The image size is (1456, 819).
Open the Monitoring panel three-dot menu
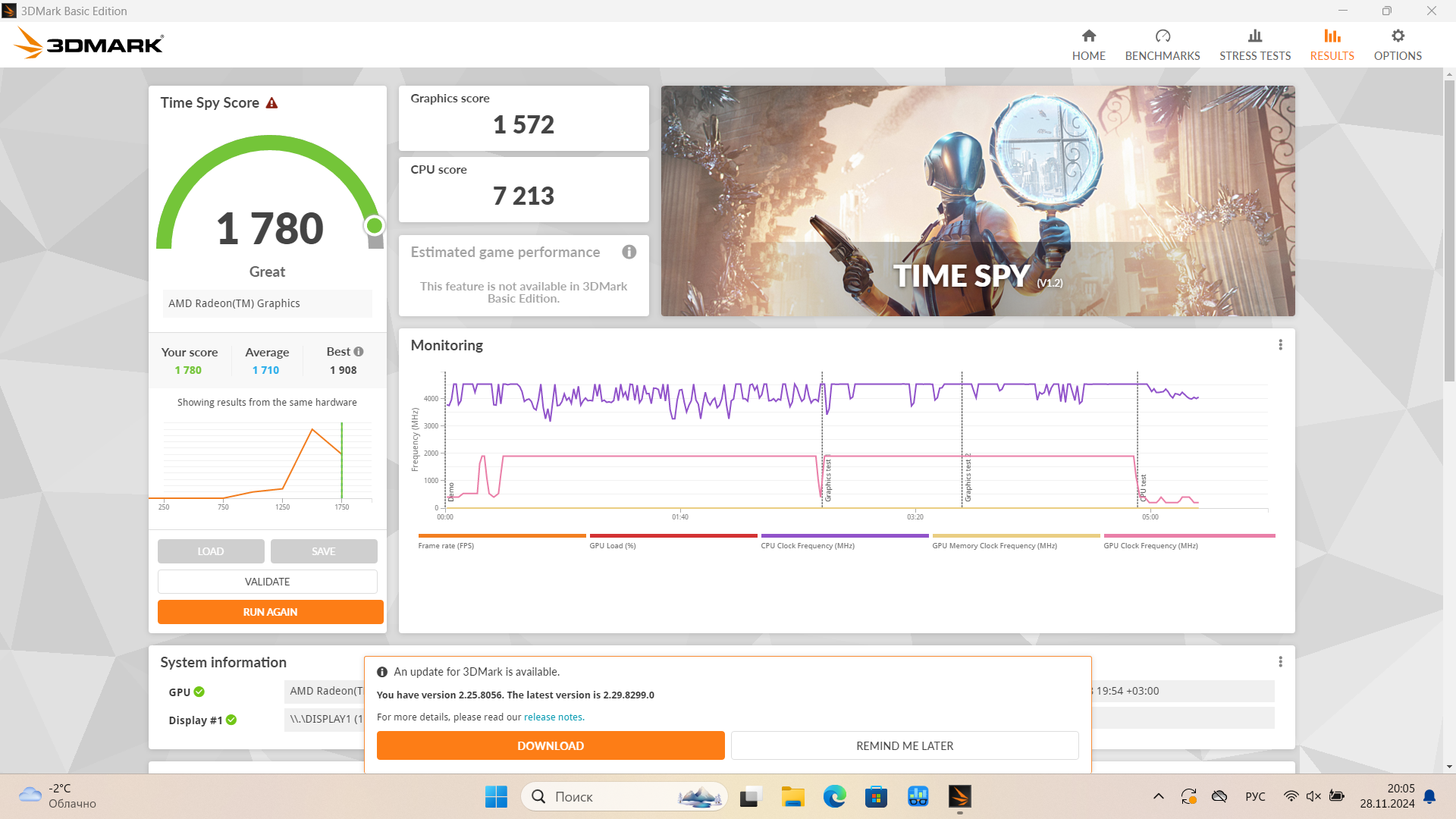coord(1280,345)
